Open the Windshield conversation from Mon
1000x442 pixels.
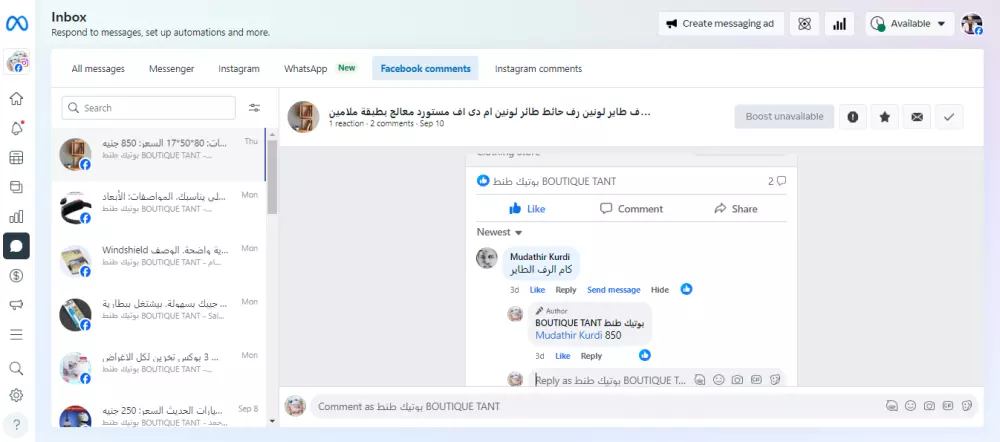click(x=159, y=262)
